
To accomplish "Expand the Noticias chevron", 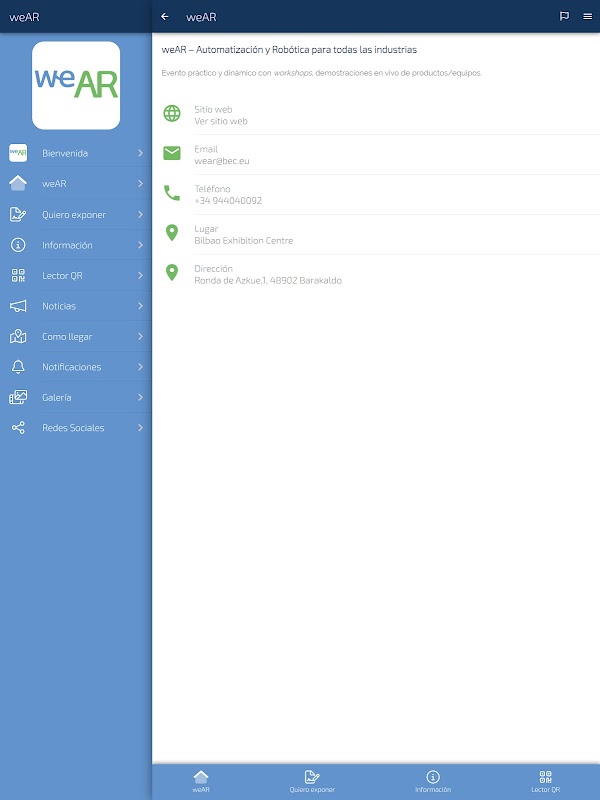I will pyautogui.click(x=140, y=306).
